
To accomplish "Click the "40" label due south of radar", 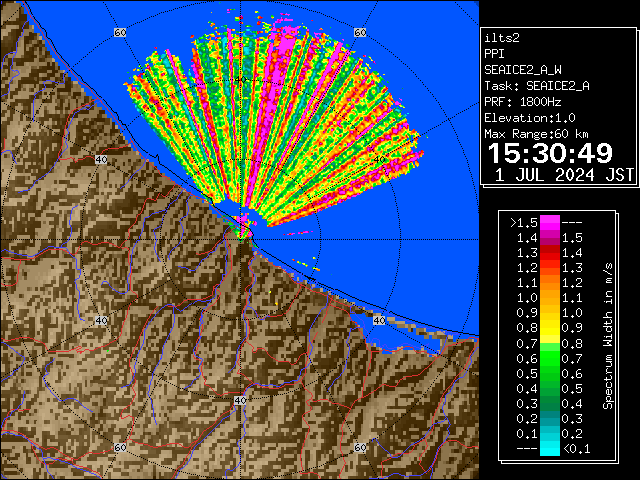I will pos(240,400).
